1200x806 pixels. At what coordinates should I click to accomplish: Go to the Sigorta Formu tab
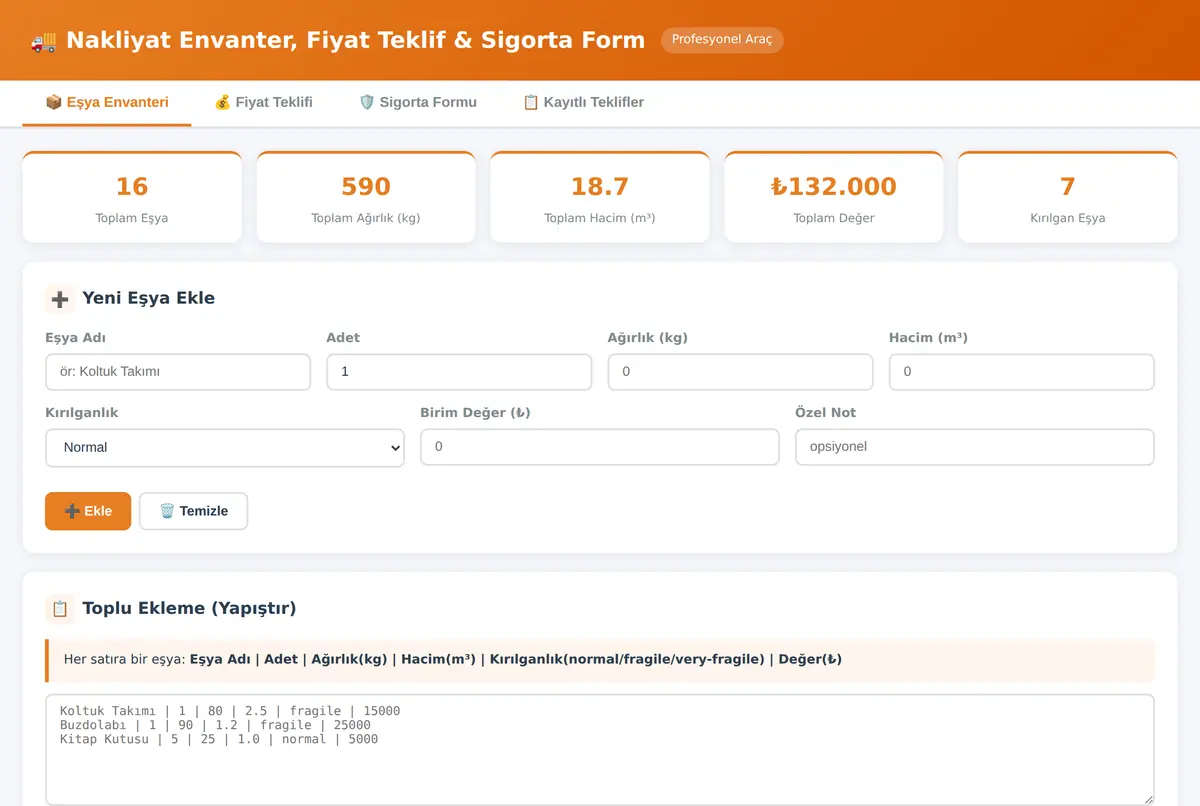[x=418, y=102]
